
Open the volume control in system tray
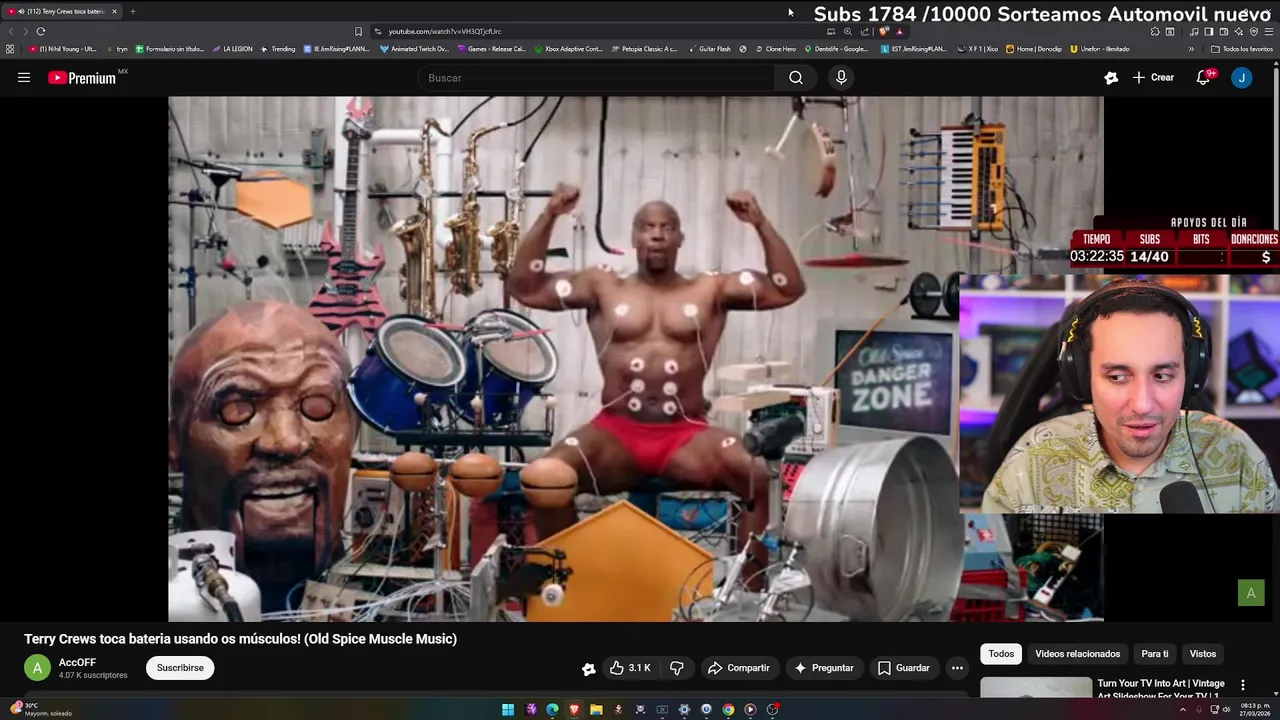[1226, 709]
